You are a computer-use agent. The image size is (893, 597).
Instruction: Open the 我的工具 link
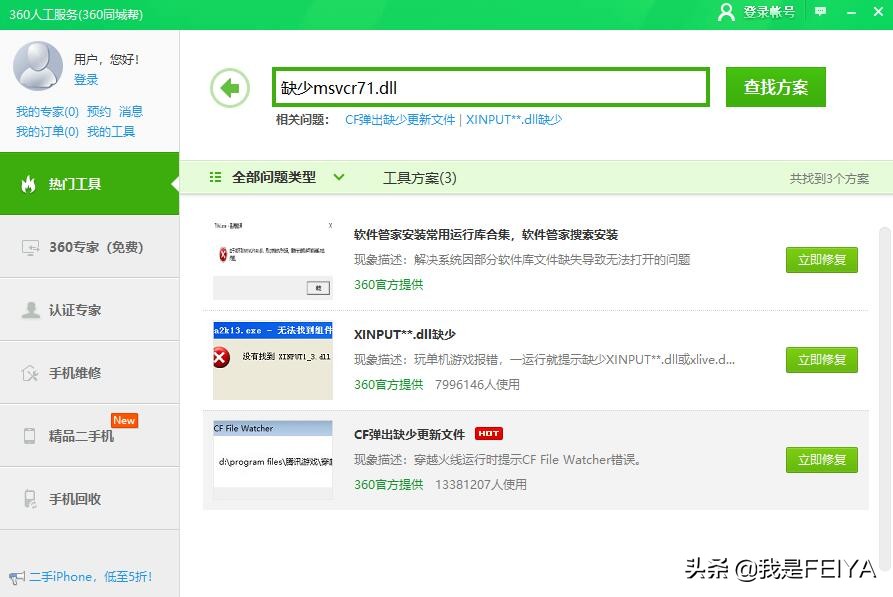click(111, 132)
